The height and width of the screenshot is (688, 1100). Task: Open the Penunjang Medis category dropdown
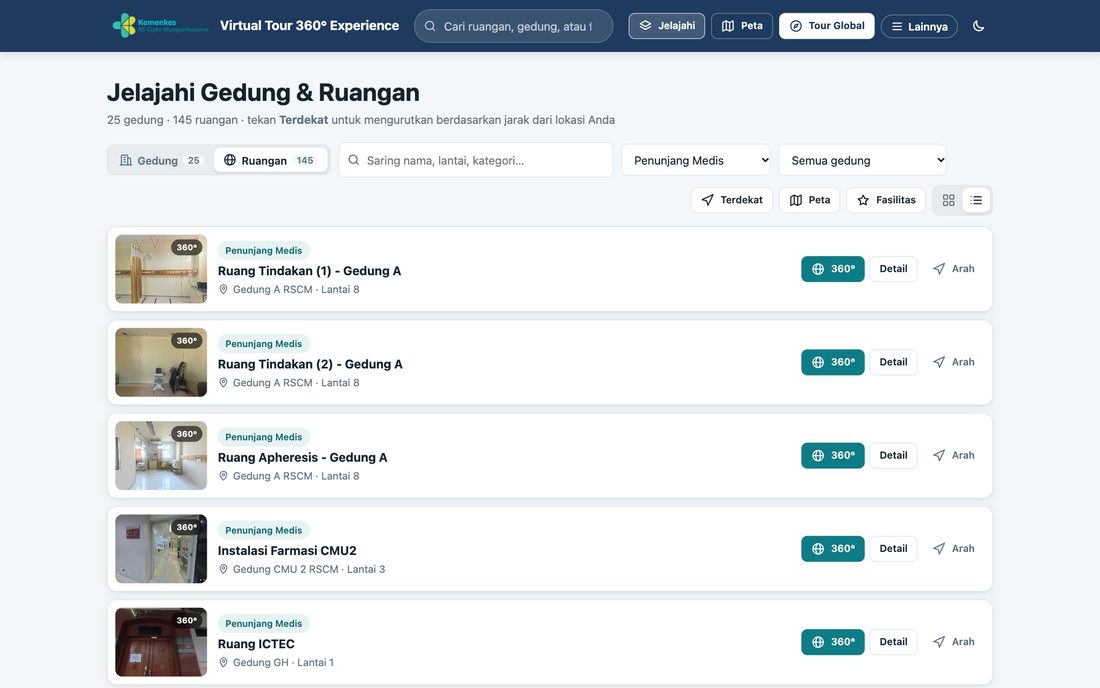point(696,160)
